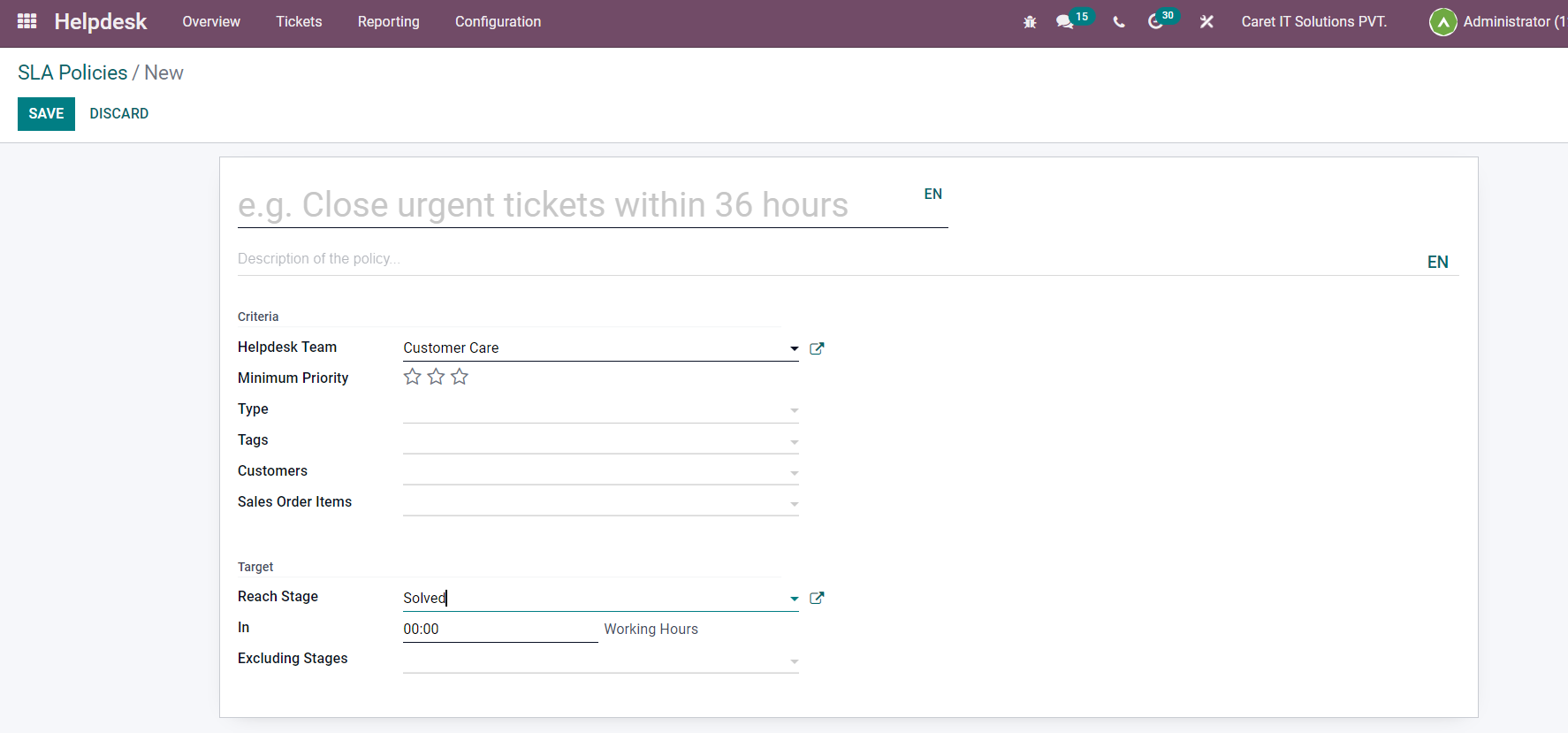Open the conversations chat icon
This screenshot has width=1568, height=733.
1065,22
